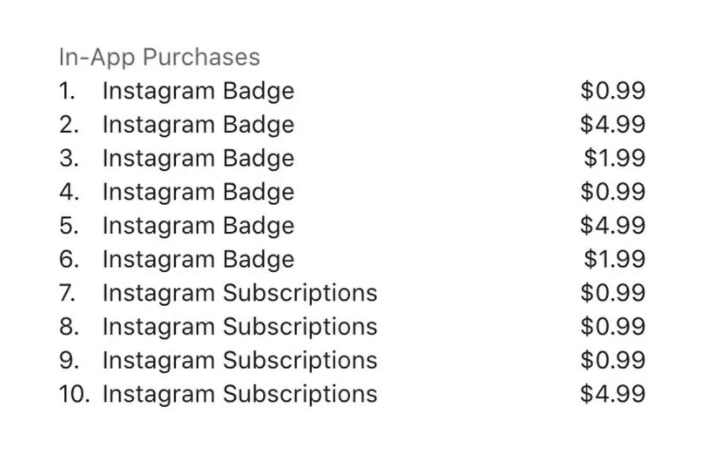
Task: Select item 4 Instagram Badge label
Action: (198, 193)
